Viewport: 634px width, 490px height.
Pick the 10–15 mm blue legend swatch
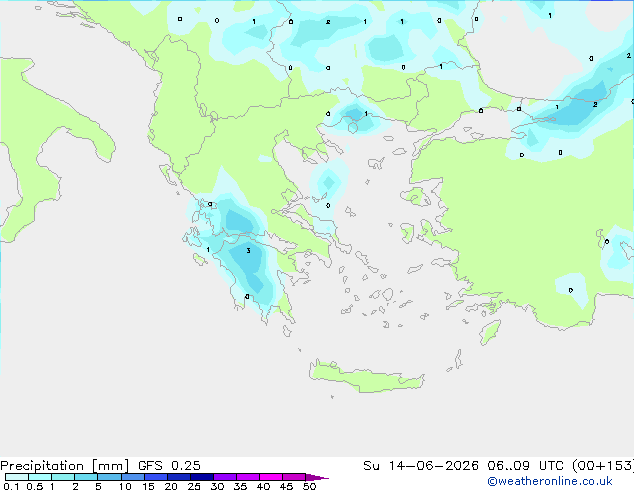(132, 477)
